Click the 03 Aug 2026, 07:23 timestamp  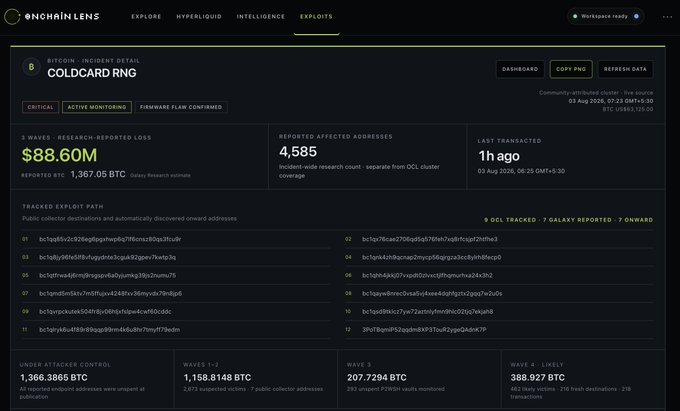(611, 101)
